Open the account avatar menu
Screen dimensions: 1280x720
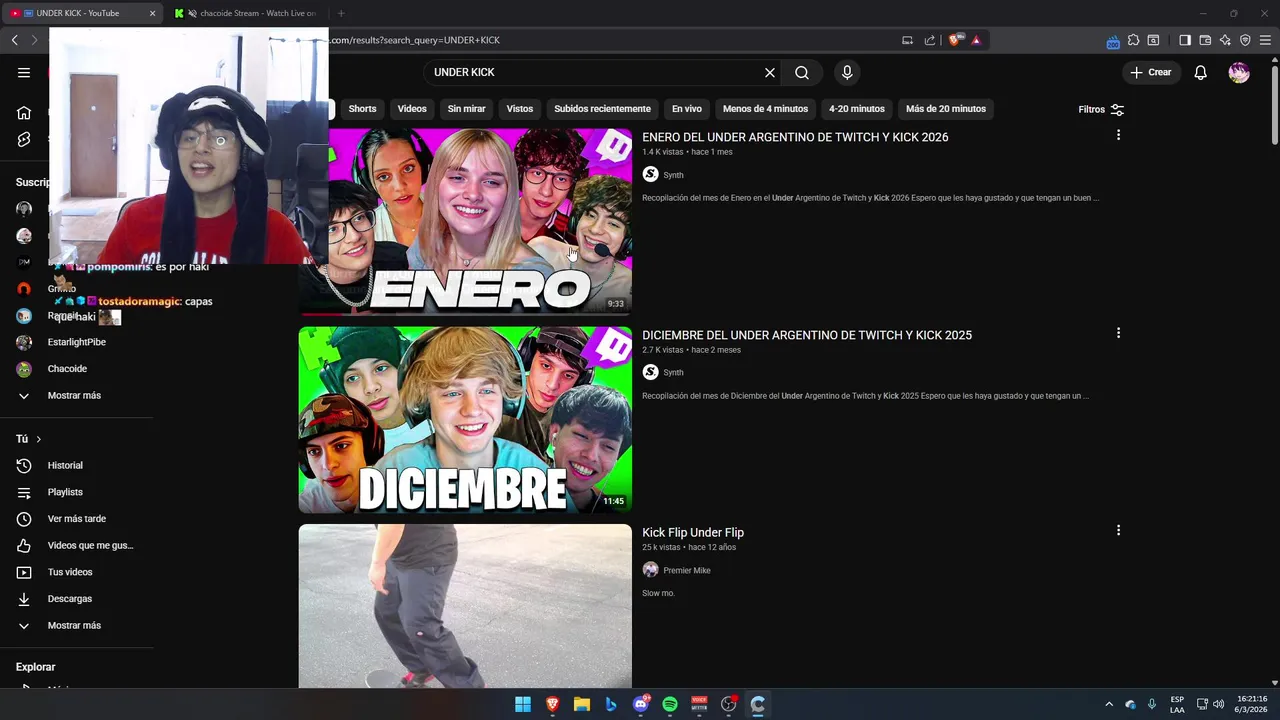pyautogui.click(x=1239, y=72)
